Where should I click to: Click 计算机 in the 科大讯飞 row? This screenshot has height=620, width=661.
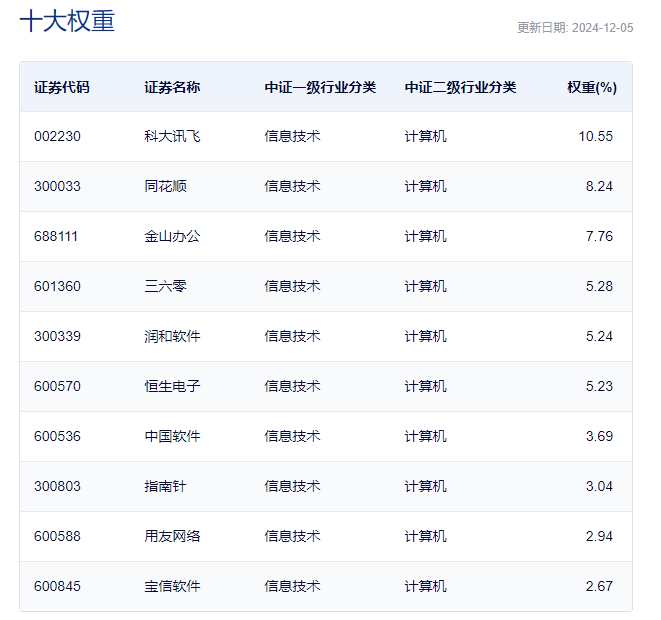pos(425,137)
